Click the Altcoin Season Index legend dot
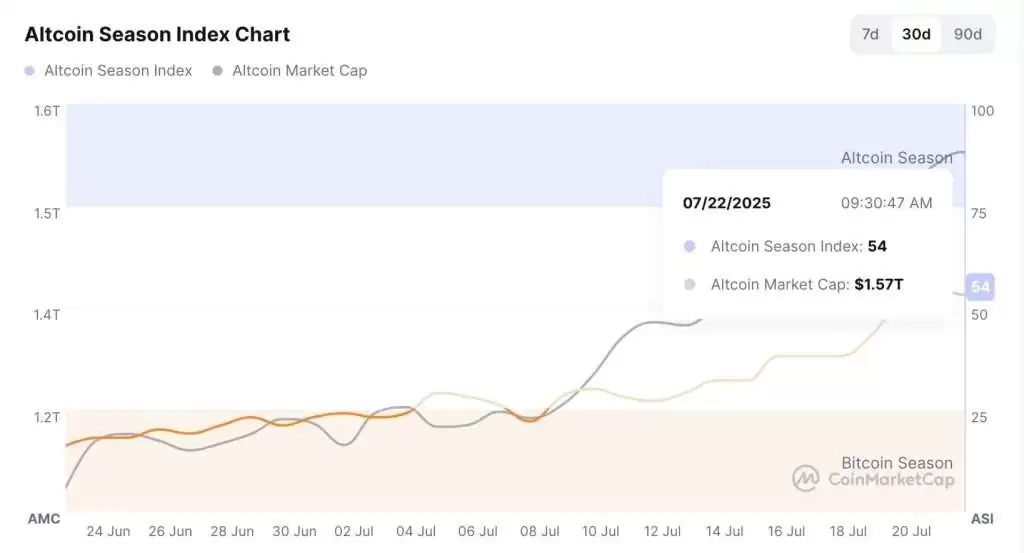The height and width of the screenshot is (553, 1024). coord(29,71)
